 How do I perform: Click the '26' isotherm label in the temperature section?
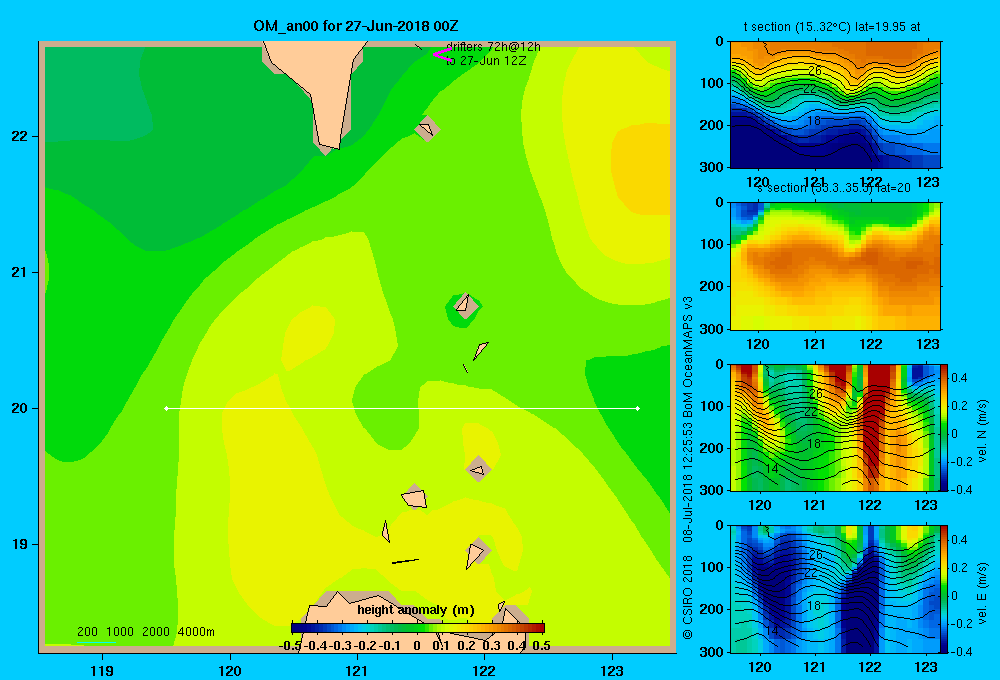tap(815, 71)
